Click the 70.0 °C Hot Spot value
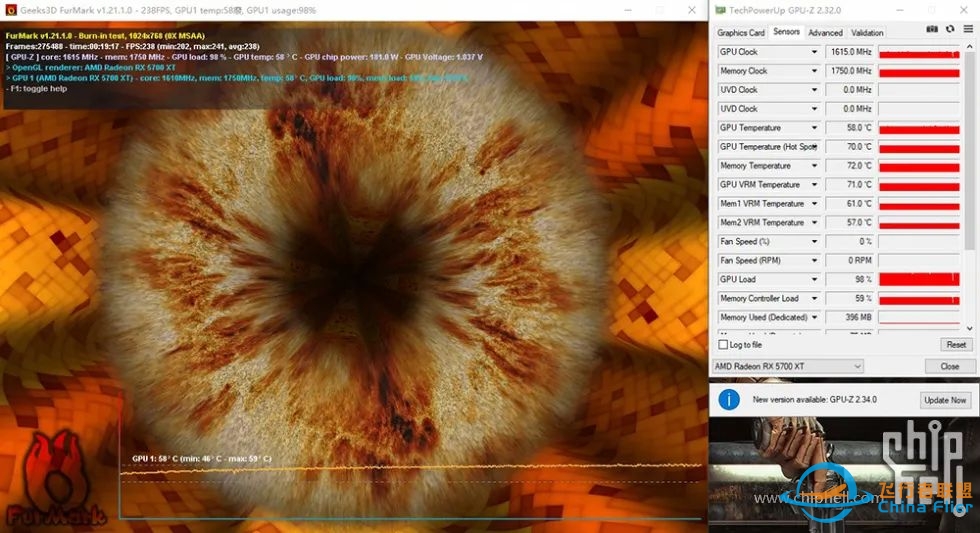This screenshot has height=533, width=980. point(850,146)
